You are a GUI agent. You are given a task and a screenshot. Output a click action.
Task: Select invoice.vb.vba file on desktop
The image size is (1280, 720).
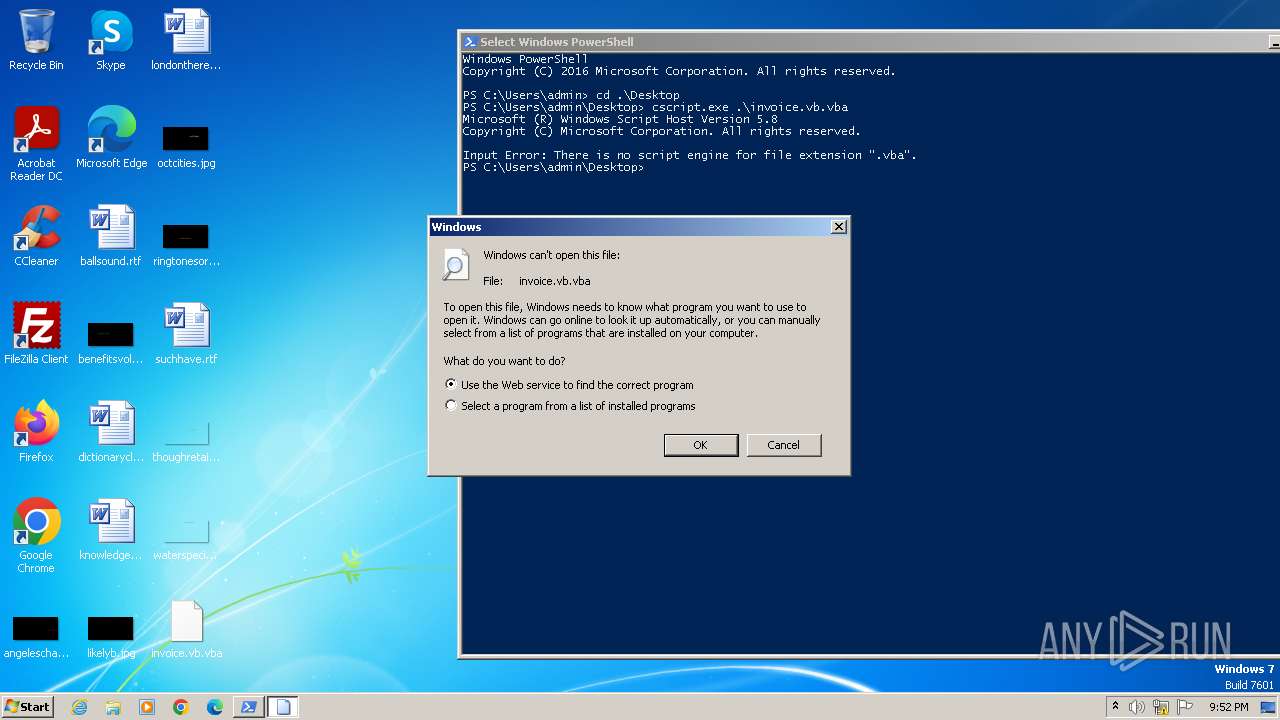(187, 628)
